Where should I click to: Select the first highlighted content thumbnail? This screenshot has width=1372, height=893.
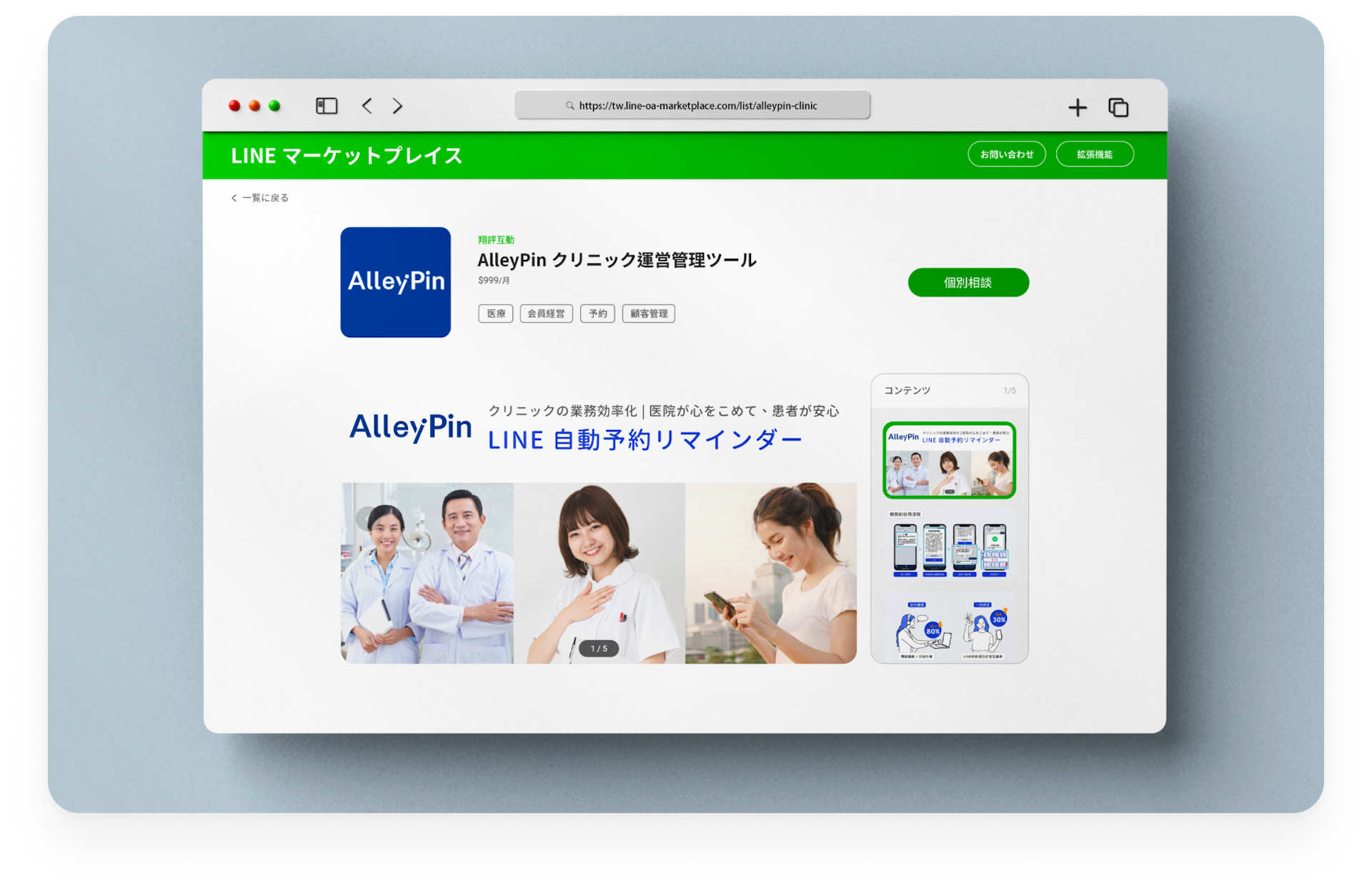tap(949, 460)
